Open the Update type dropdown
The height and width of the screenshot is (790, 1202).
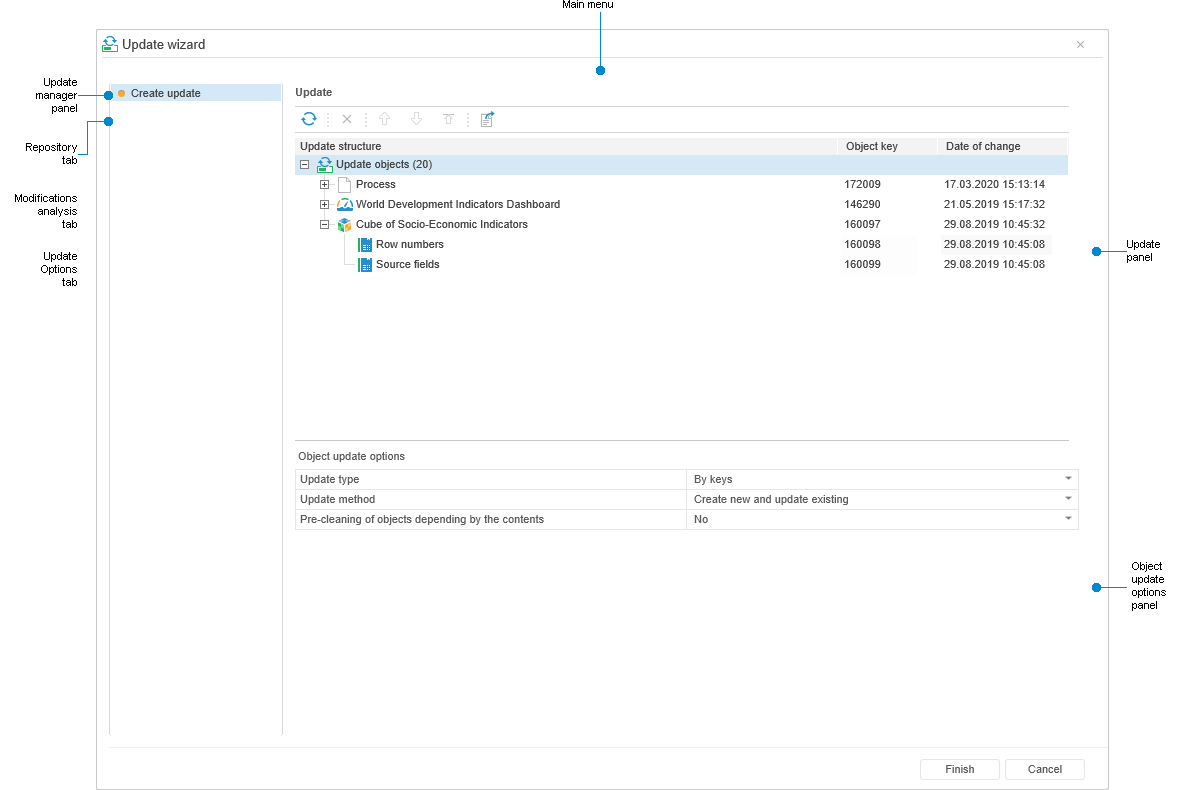tap(1068, 479)
